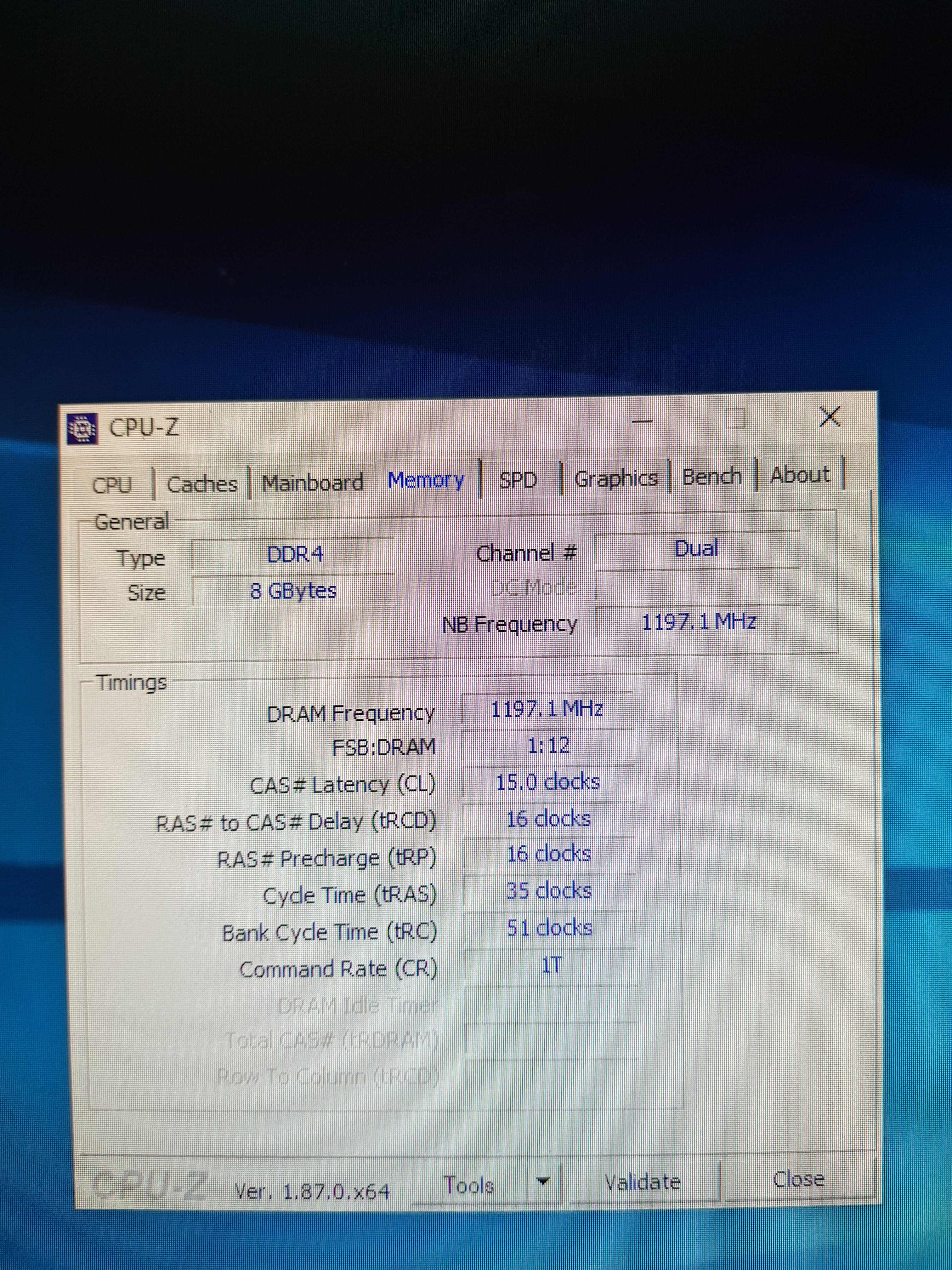Viewport: 952px width, 1270px height.
Task: Click the Validate button
Action: pos(642,1182)
